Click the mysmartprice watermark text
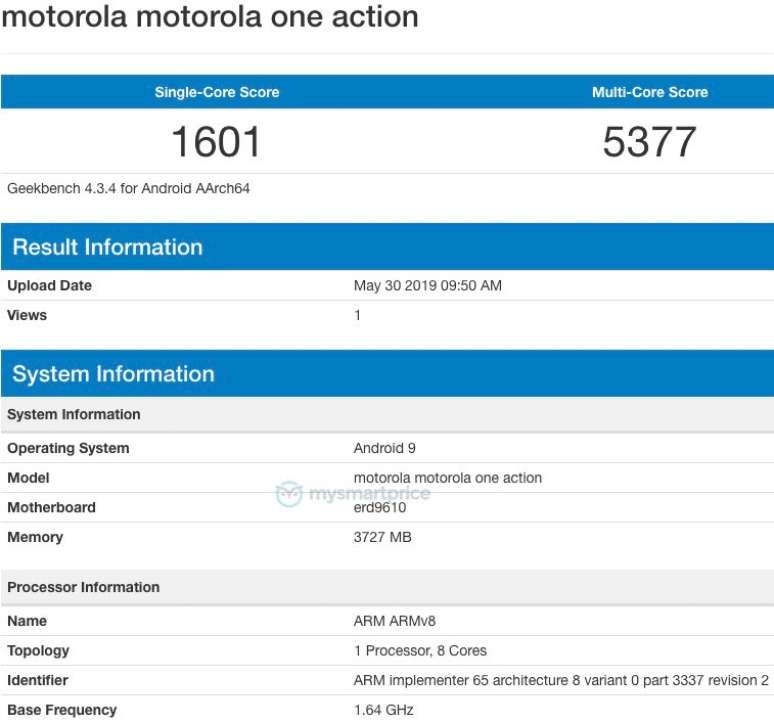The width and height of the screenshot is (774, 723). (x=368, y=494)
